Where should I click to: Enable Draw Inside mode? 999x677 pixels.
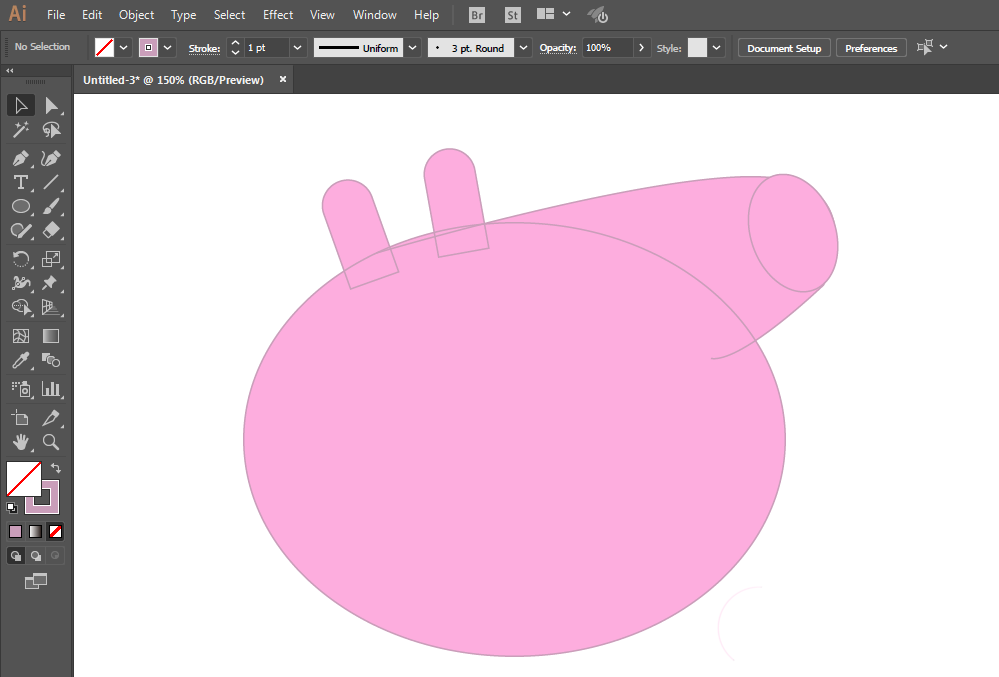tap(55, 556)
